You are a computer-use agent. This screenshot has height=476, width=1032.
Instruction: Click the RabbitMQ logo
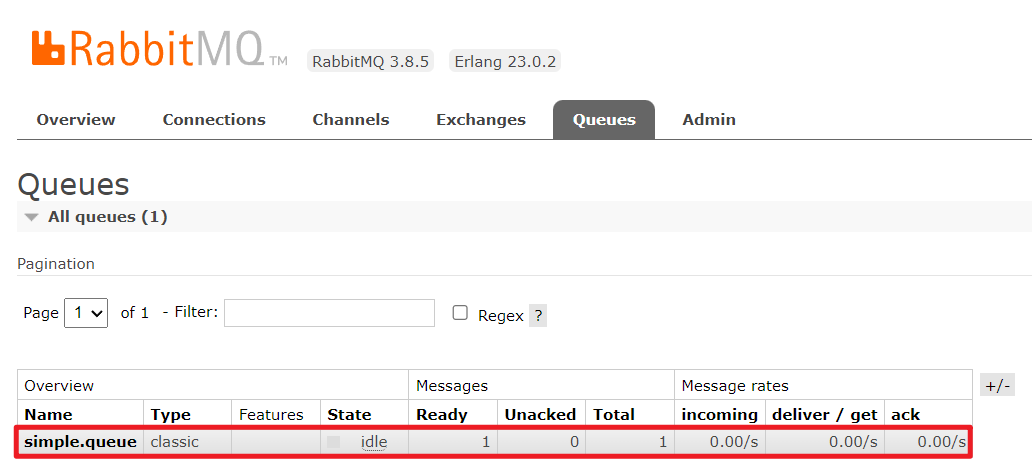pyautogui.click(x=159, y=47)
